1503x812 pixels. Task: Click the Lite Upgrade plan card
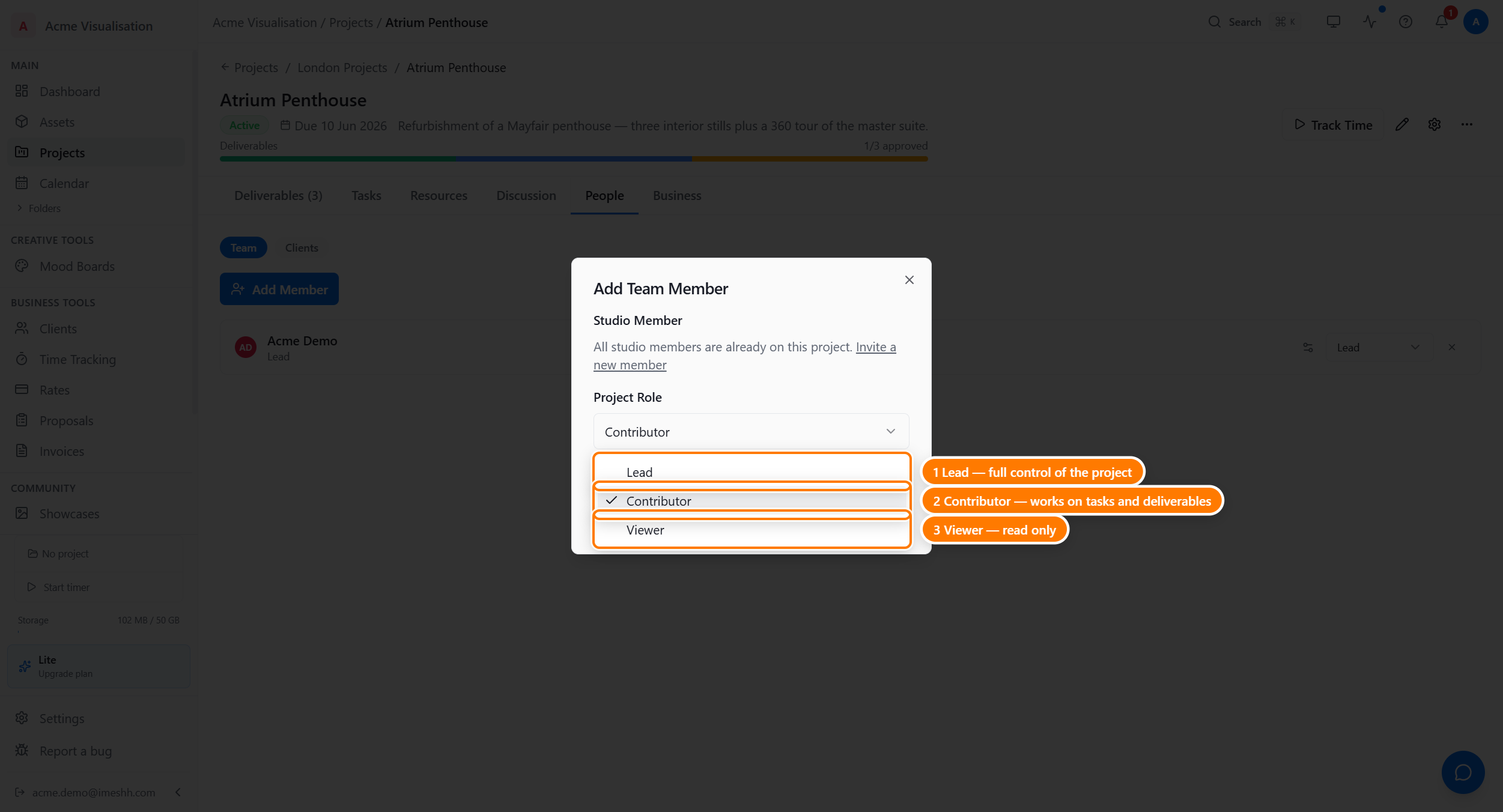(99, 666)
